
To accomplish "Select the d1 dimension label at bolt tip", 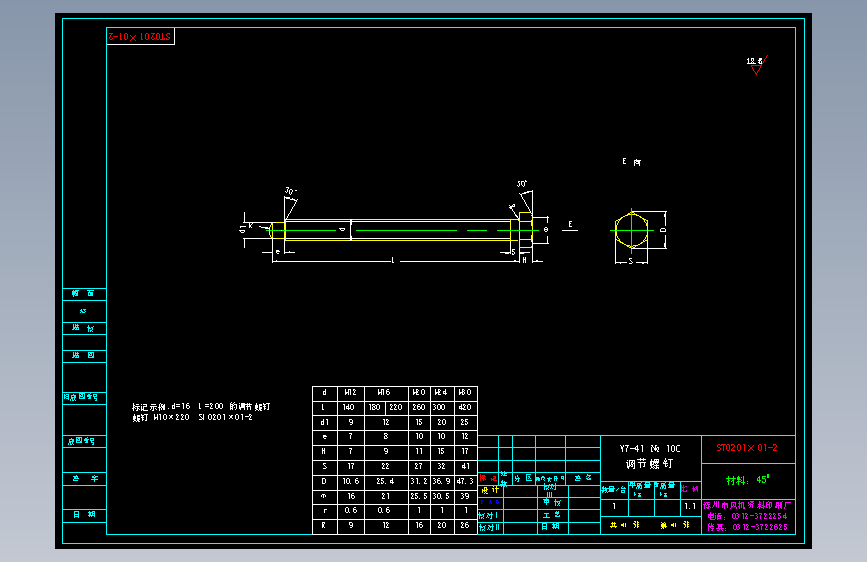I will click(242, 228).
